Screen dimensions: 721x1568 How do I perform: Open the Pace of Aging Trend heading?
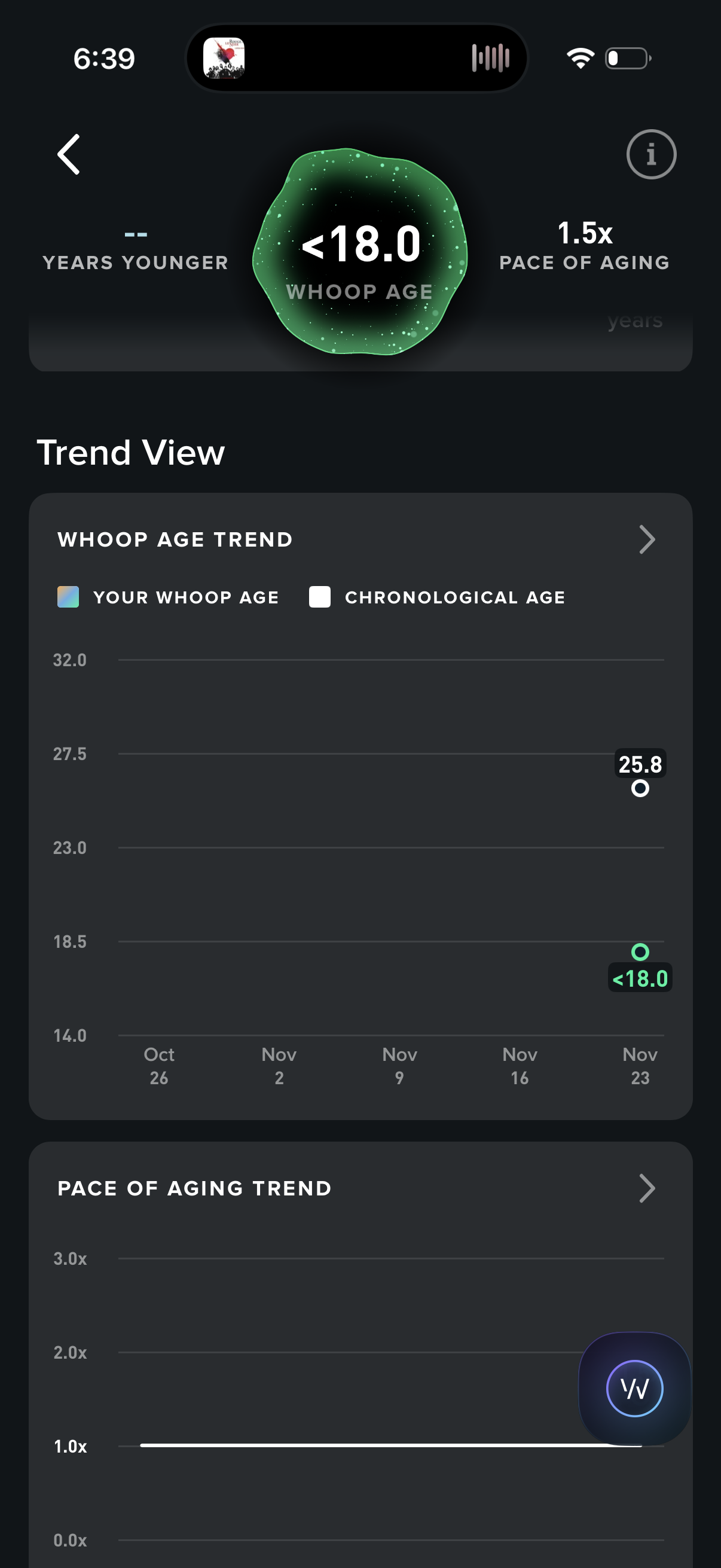pyautogui.click(x=195, y=1188)
